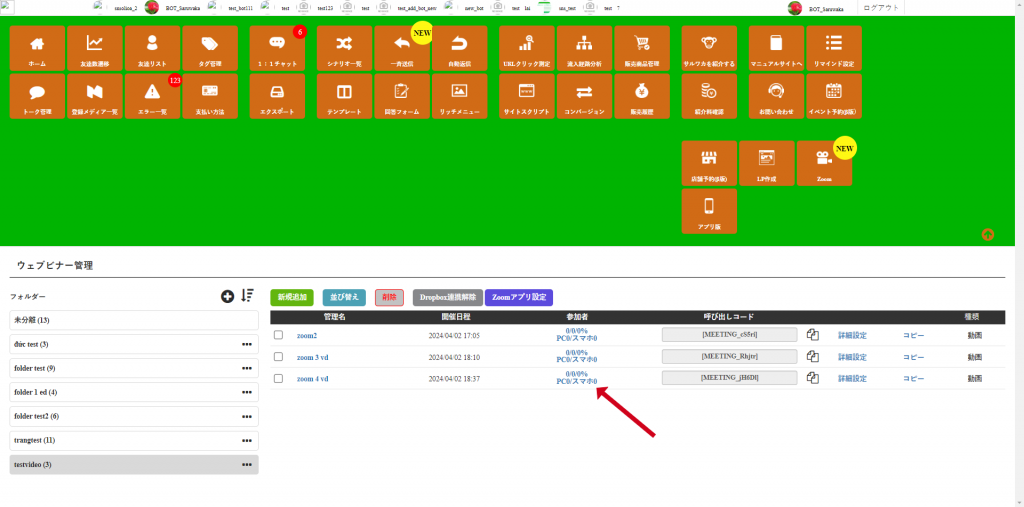Viewport: 1024px width, 507px height.
Task: Add a new folder with plus icon
Action: tap(227, 297)
